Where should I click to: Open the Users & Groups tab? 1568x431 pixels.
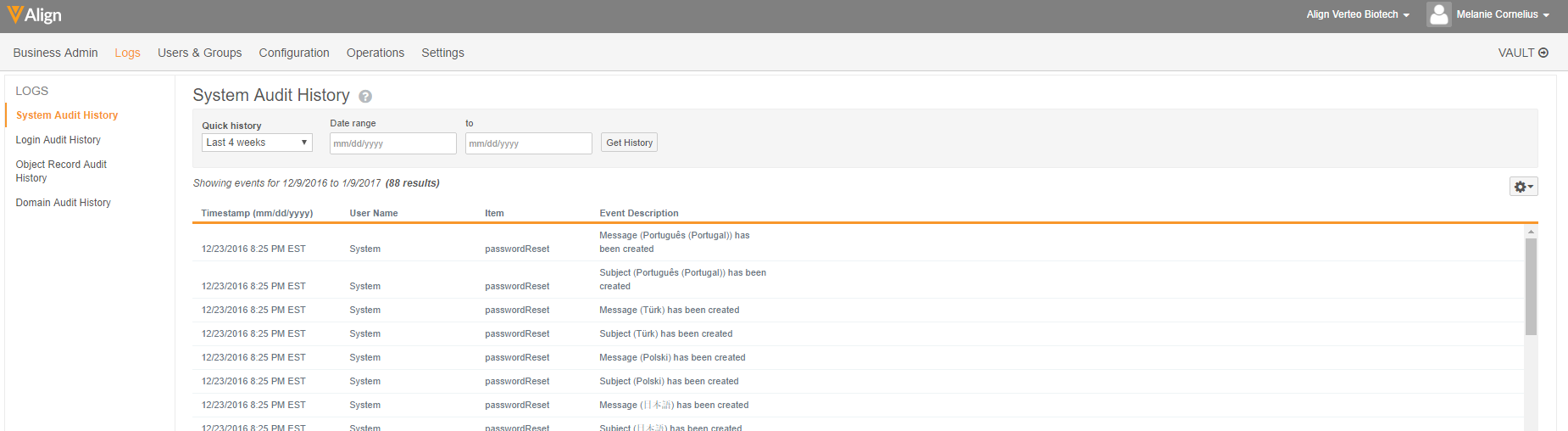click(x=199, y=53)
